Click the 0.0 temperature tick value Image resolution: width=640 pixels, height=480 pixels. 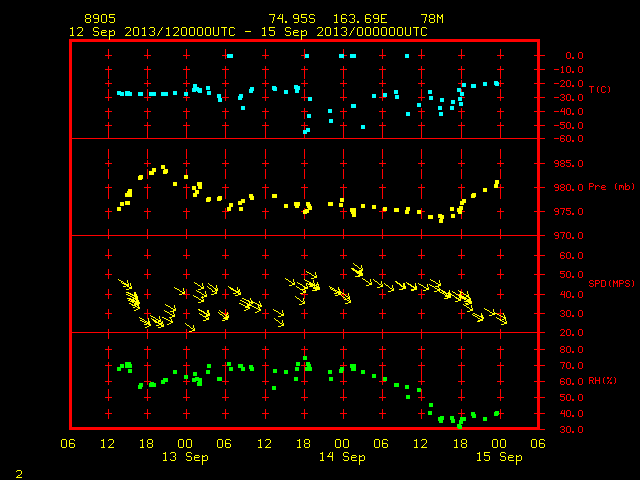click(574, 56)
